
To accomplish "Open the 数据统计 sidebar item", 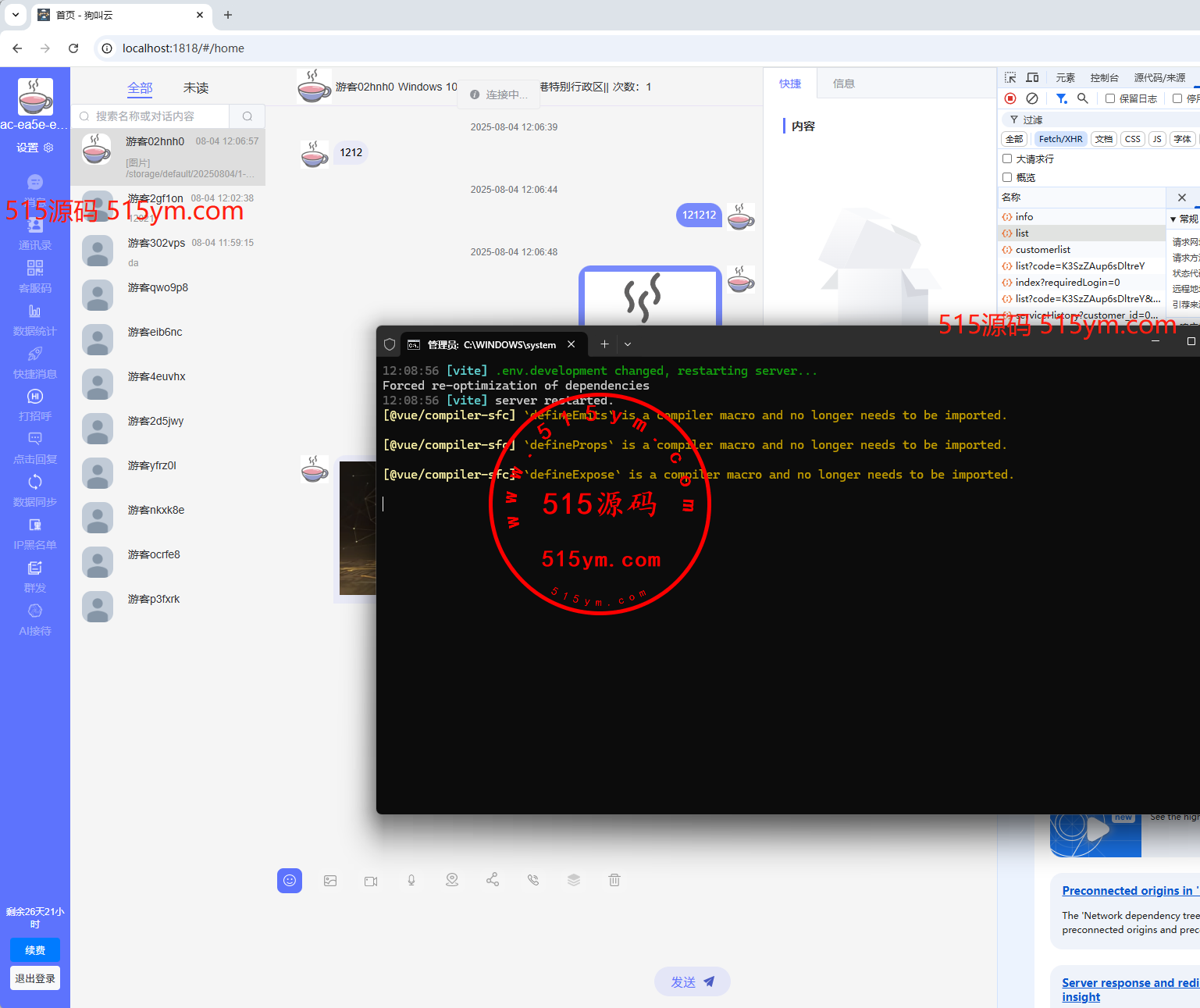I will (x=35, y=320).
